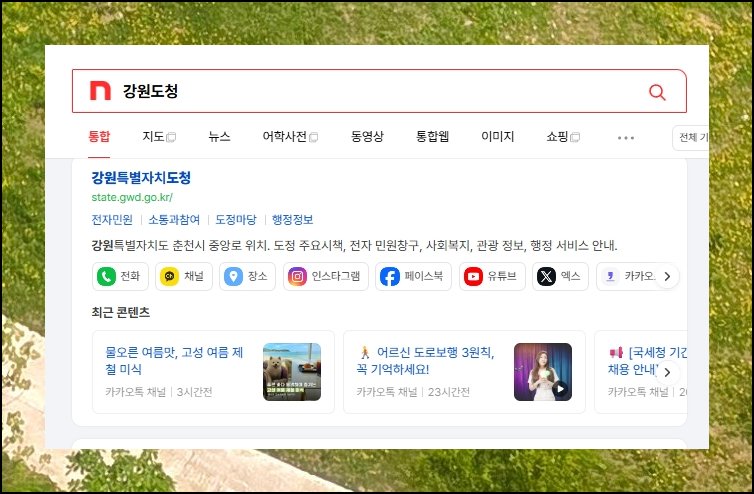Play the video on 어르신 도로보행 card
The image size is (754, 494).
[x=560, y=389]
